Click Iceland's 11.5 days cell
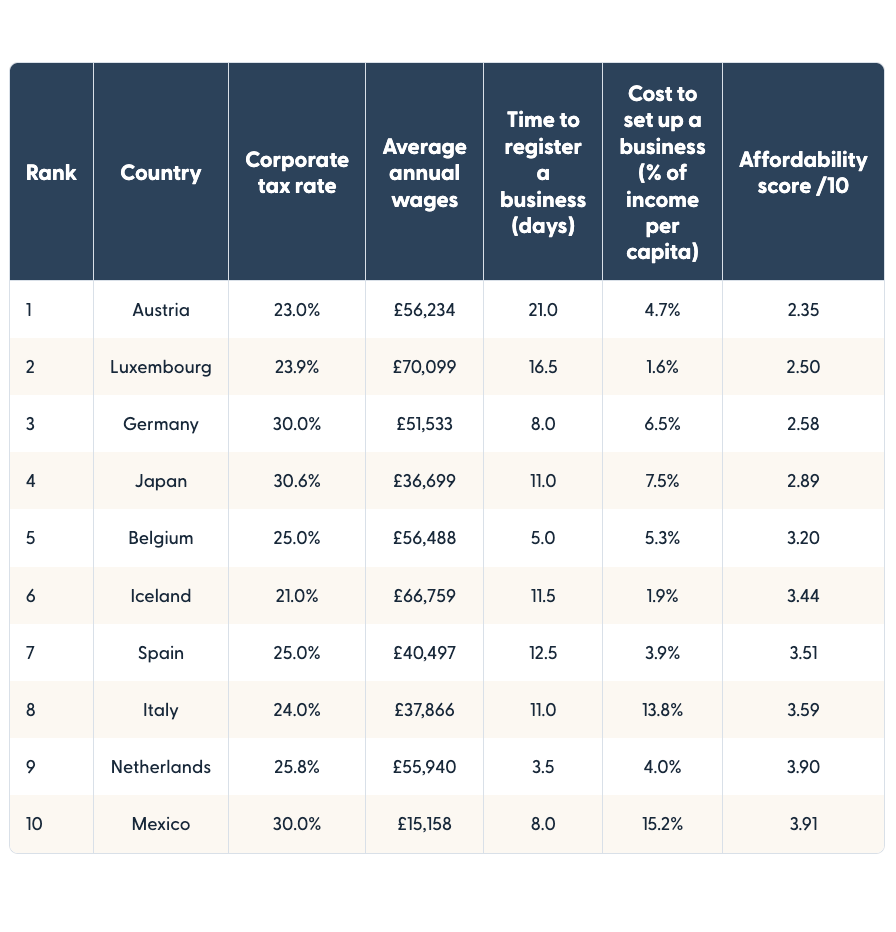 point(543,596)
